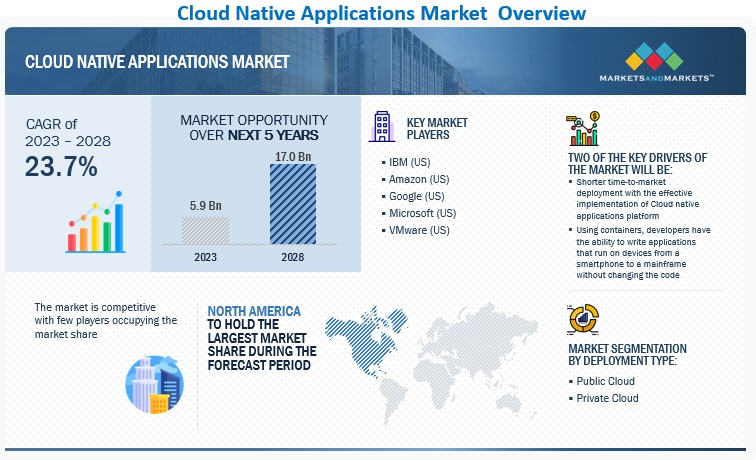Select Private Cloud deployment type
The image size is (756, 460).
coord(609,398)
